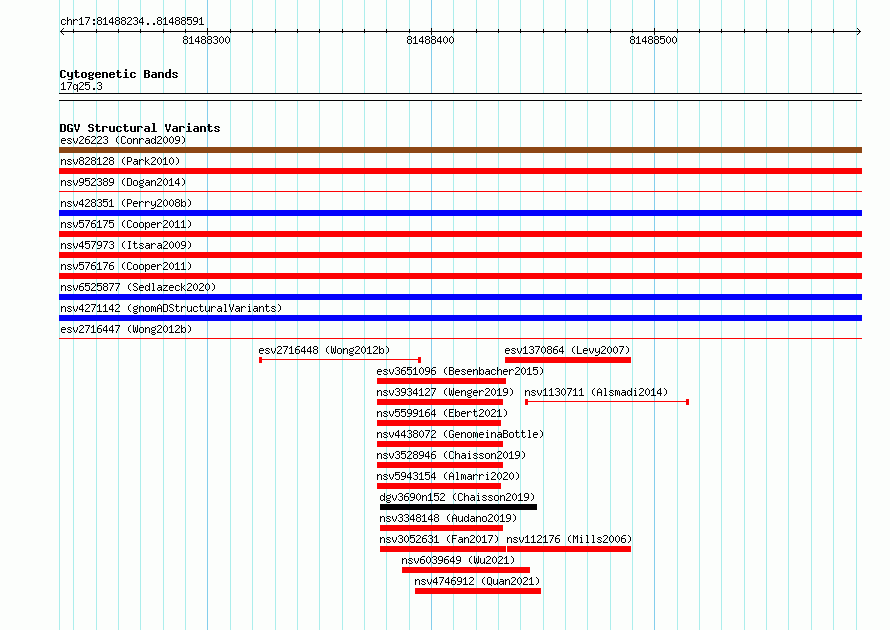Open nsv6039649 (Wu2021) variant
Viewport: 890px width, 630px height.
point(458,560)
